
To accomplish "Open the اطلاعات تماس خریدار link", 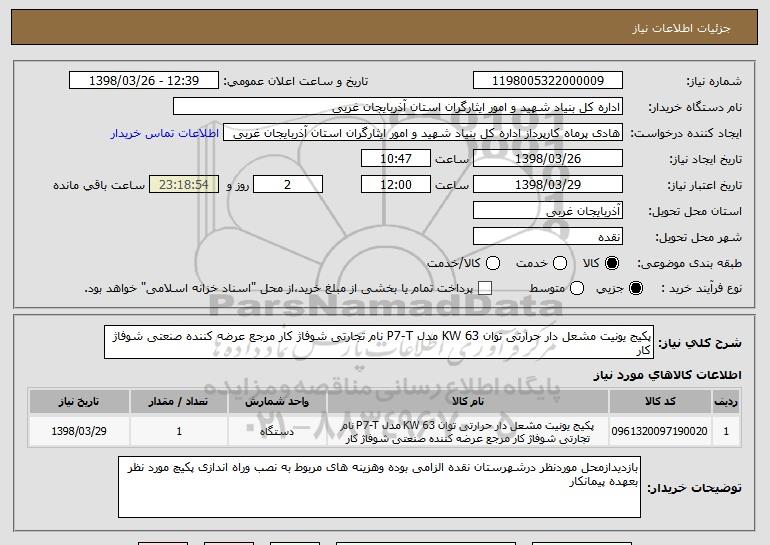I will coord(165,133).
